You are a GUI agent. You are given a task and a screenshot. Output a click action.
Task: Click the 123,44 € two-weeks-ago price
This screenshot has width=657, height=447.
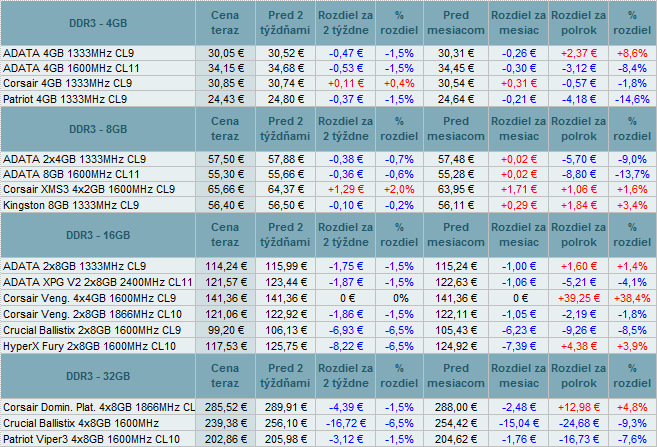click(x=286, y=282)
